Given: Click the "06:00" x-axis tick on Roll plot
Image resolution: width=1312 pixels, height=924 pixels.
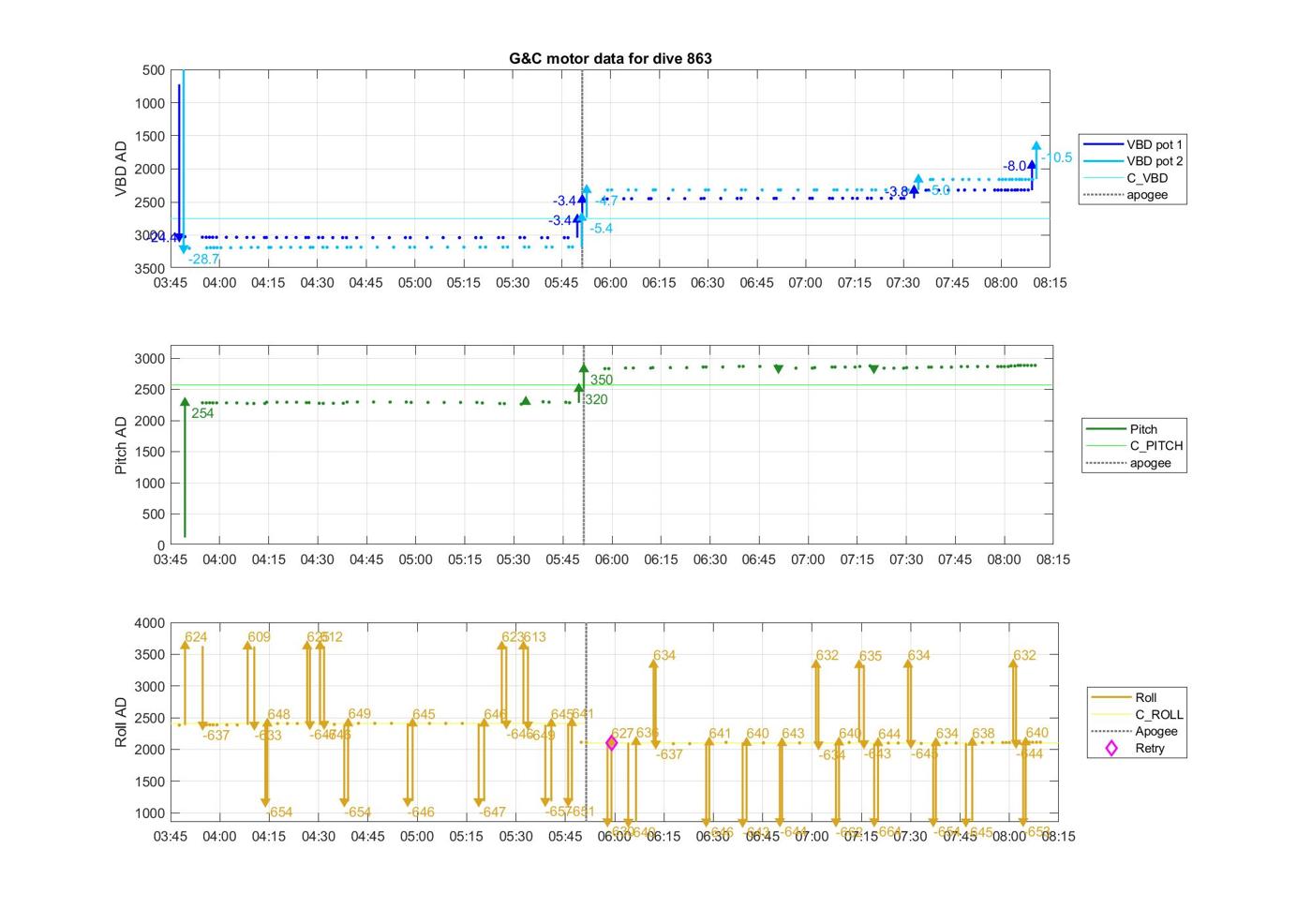Looking at the screenshot, I should pyautogui.click(x=614, y=836).
